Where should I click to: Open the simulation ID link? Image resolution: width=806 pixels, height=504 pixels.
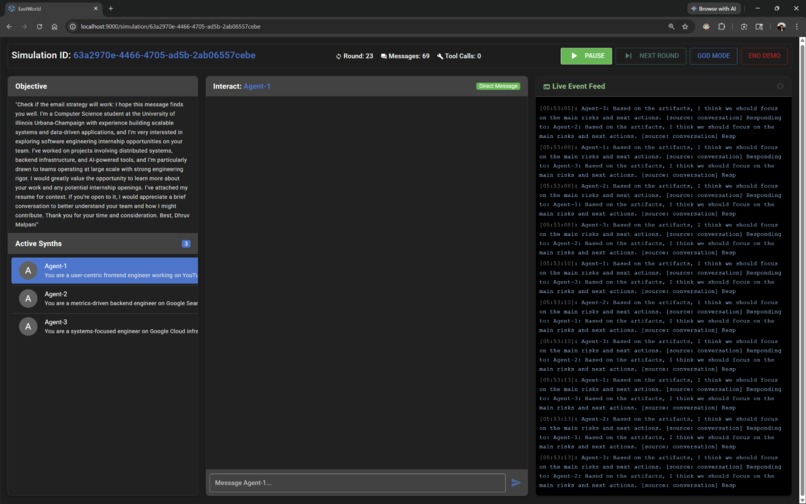(164, 56)
